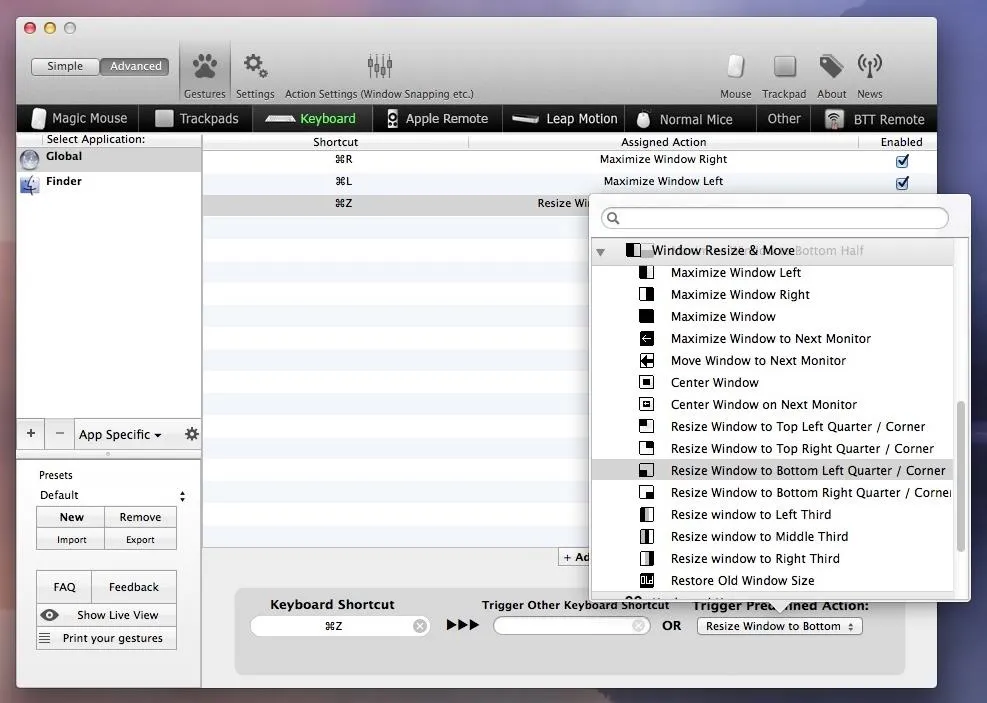Viewport: 987px width, 703px height.
Task: Switch to the Trackpads tab
Action: 196,118
